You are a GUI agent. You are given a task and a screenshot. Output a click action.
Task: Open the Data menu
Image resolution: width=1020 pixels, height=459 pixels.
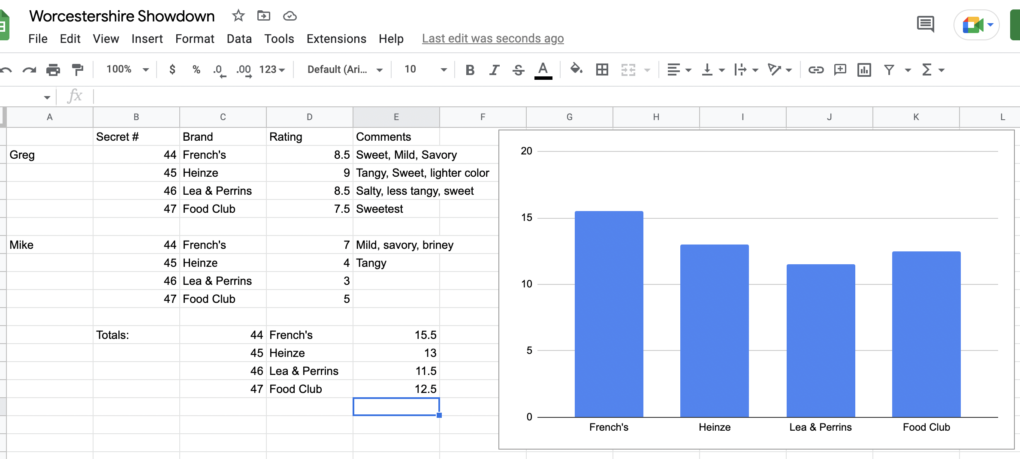coord(239,39)
